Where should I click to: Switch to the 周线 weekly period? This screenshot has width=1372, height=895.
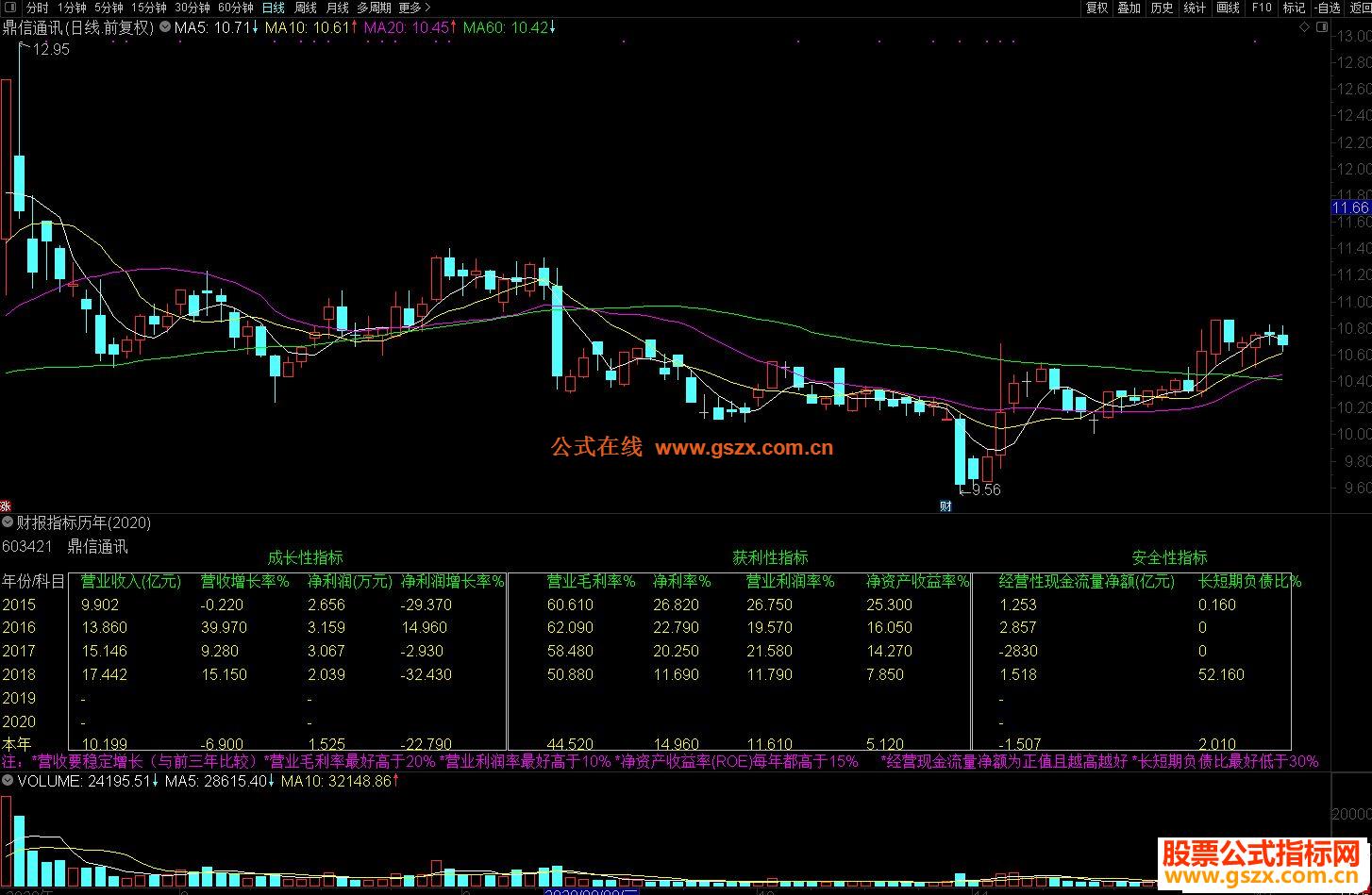tap(306, 8)
